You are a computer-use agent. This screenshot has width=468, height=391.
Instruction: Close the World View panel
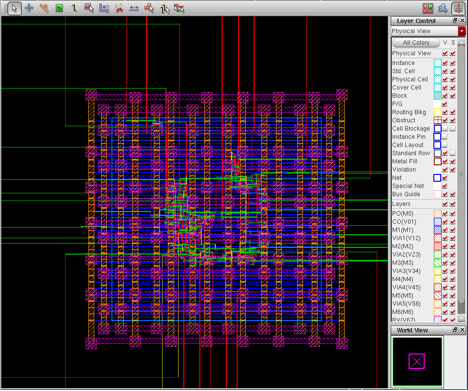(462, 330)
